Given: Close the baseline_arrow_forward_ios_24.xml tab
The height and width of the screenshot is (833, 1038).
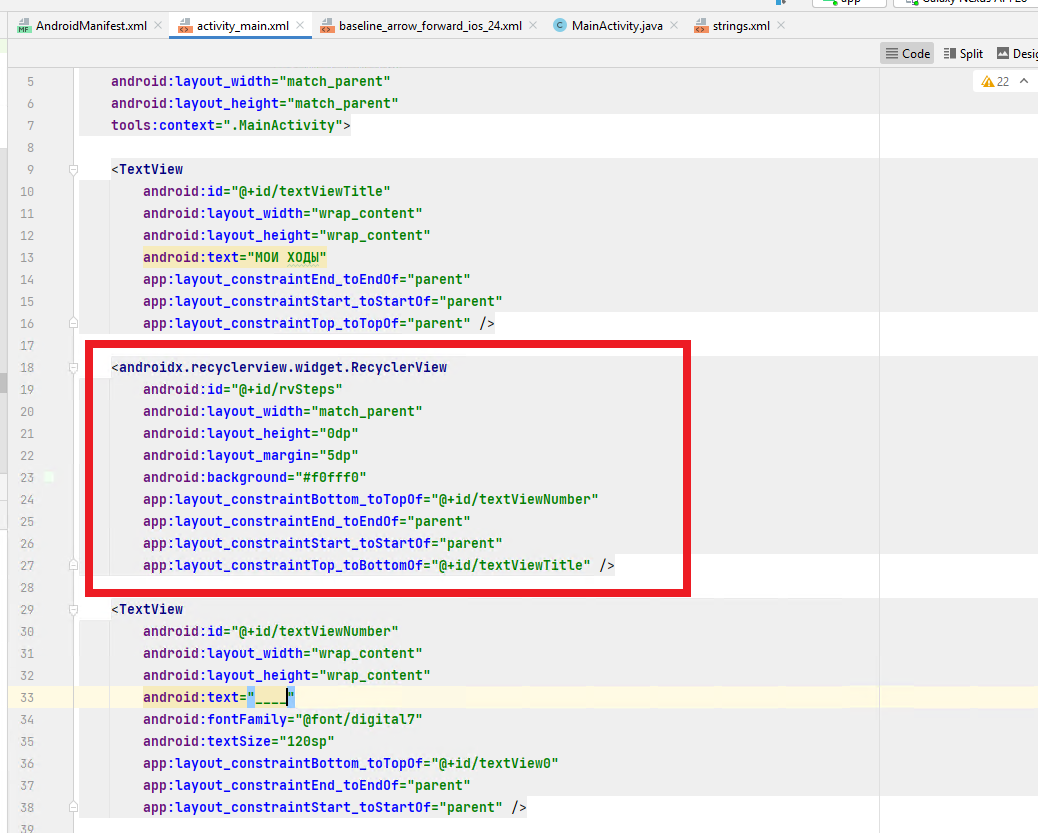Looking at the screenshot, I should click(x=533, y=25).
